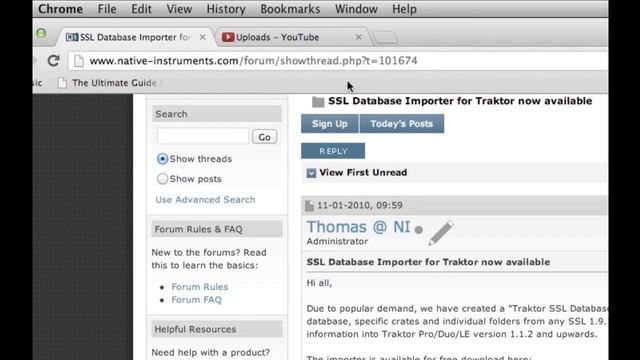The width and height of the screenshot is (640, 360).
Task: Close the Uploads YouTube tab
Action: 358,37
